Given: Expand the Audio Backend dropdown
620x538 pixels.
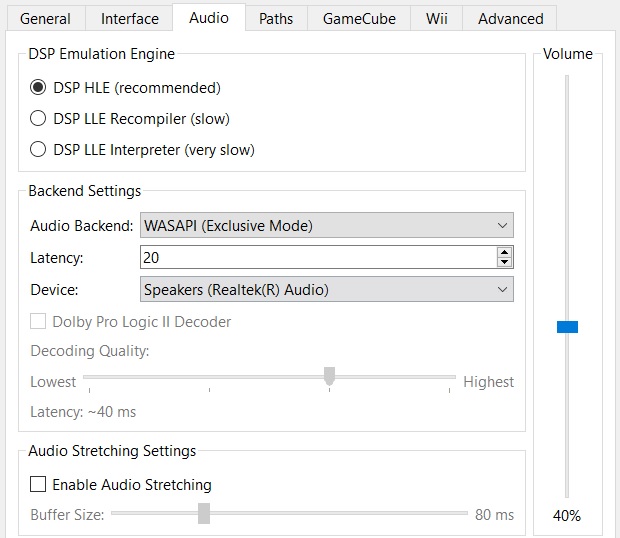Looking at the screenshot, I should coord(327,226).
